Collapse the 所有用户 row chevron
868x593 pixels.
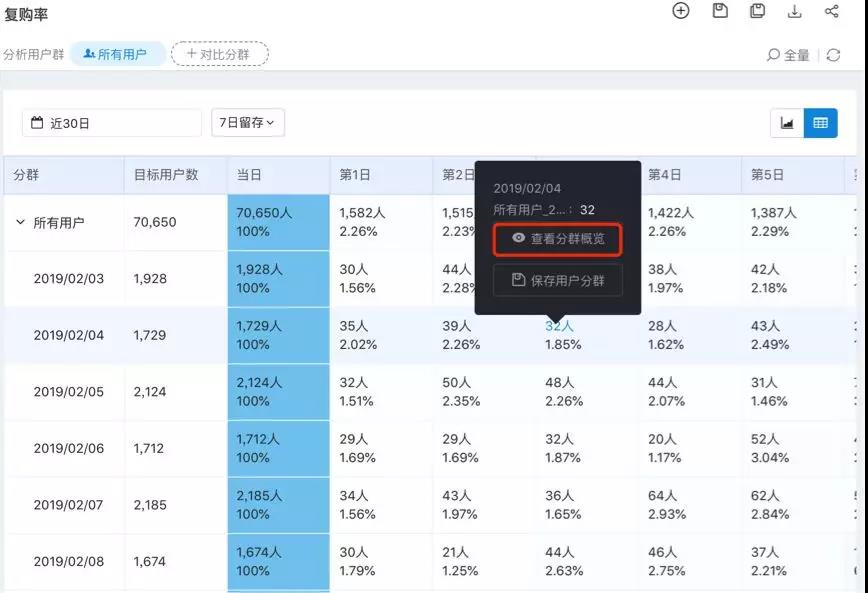(20, 222)
